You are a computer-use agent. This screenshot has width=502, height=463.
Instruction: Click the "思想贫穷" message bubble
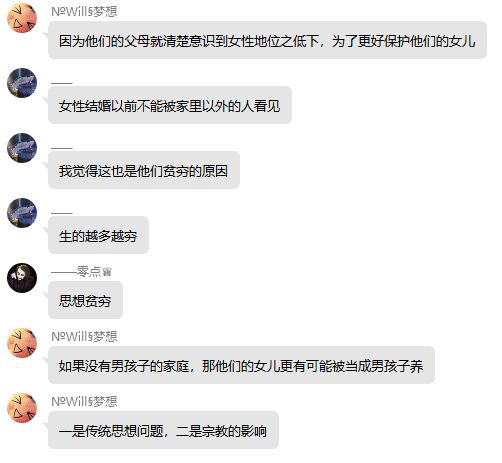pyautogui.click(x=86, y=300)
